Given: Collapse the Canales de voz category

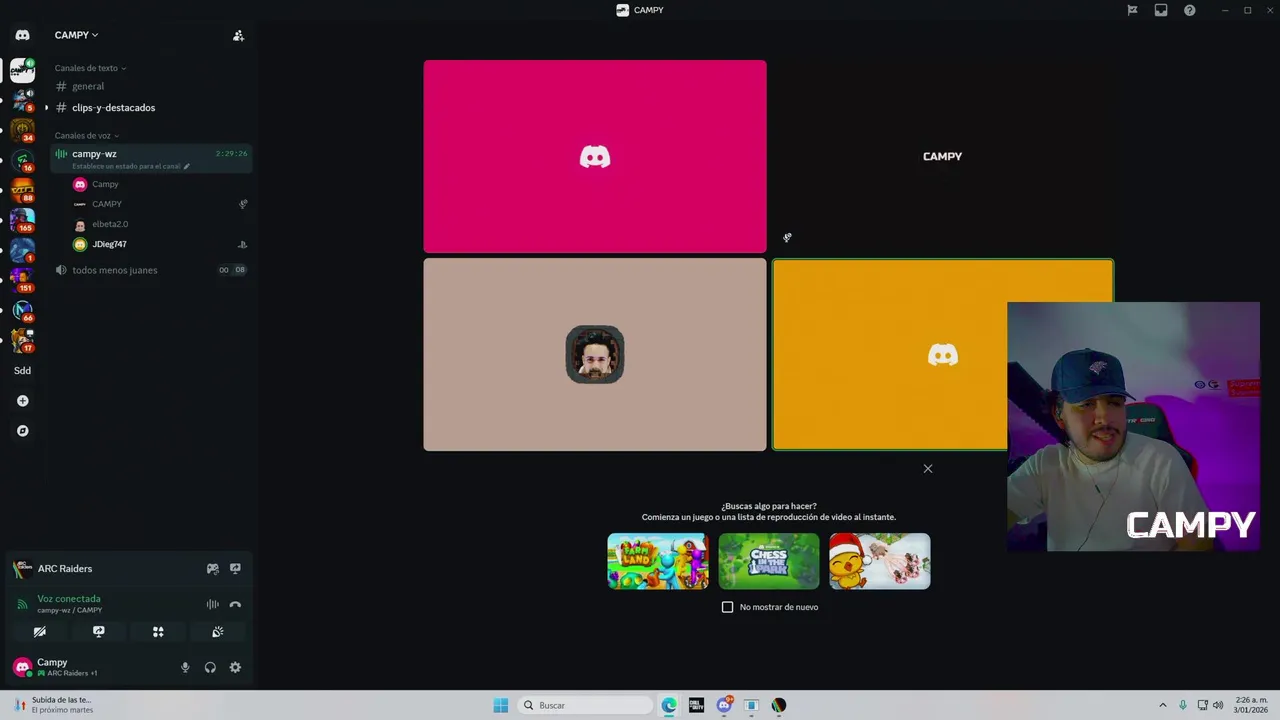Looking at the screenshot, I should tap(86, 135).
